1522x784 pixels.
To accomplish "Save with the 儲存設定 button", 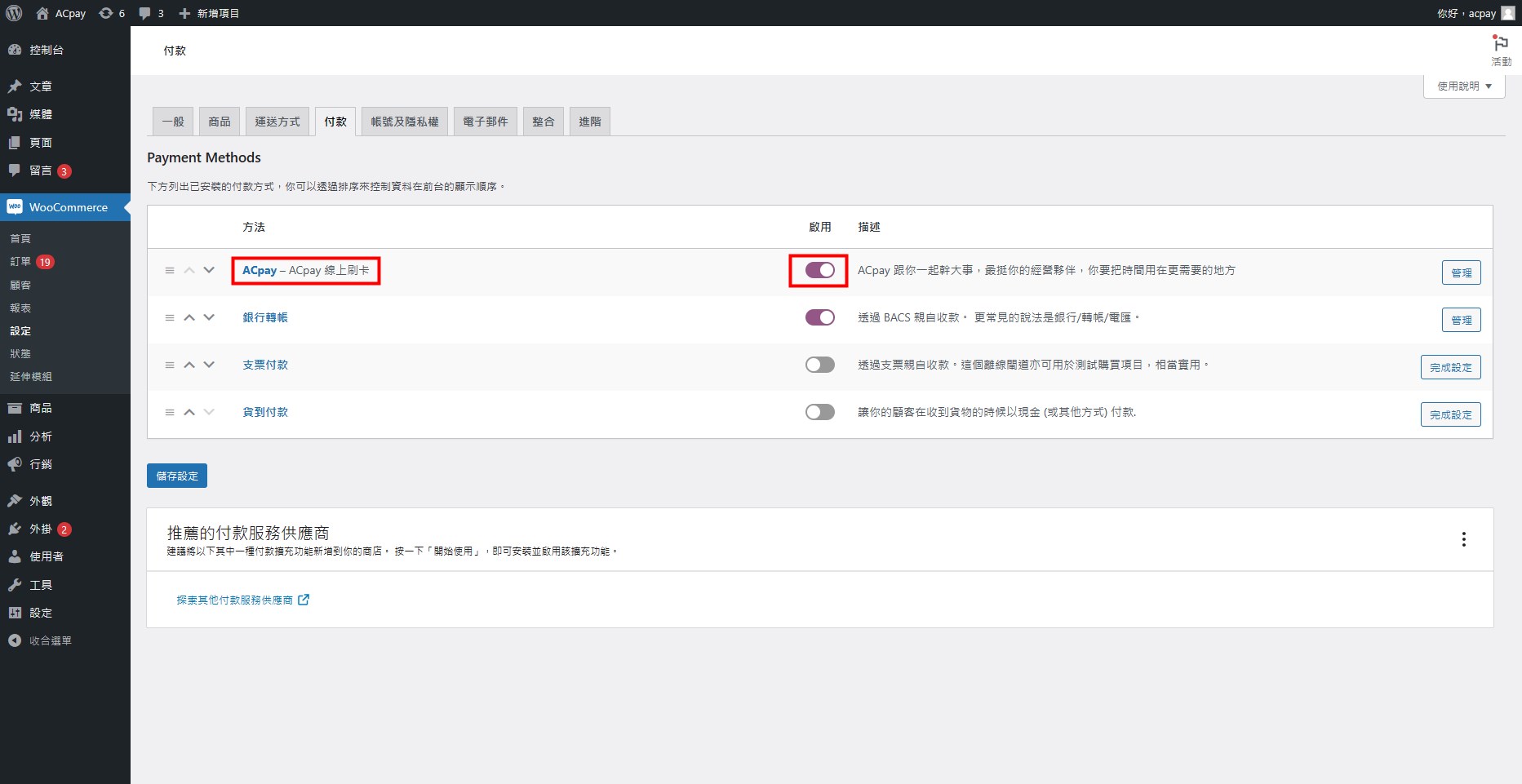I will pyautogui.click(x=177, y=476).
